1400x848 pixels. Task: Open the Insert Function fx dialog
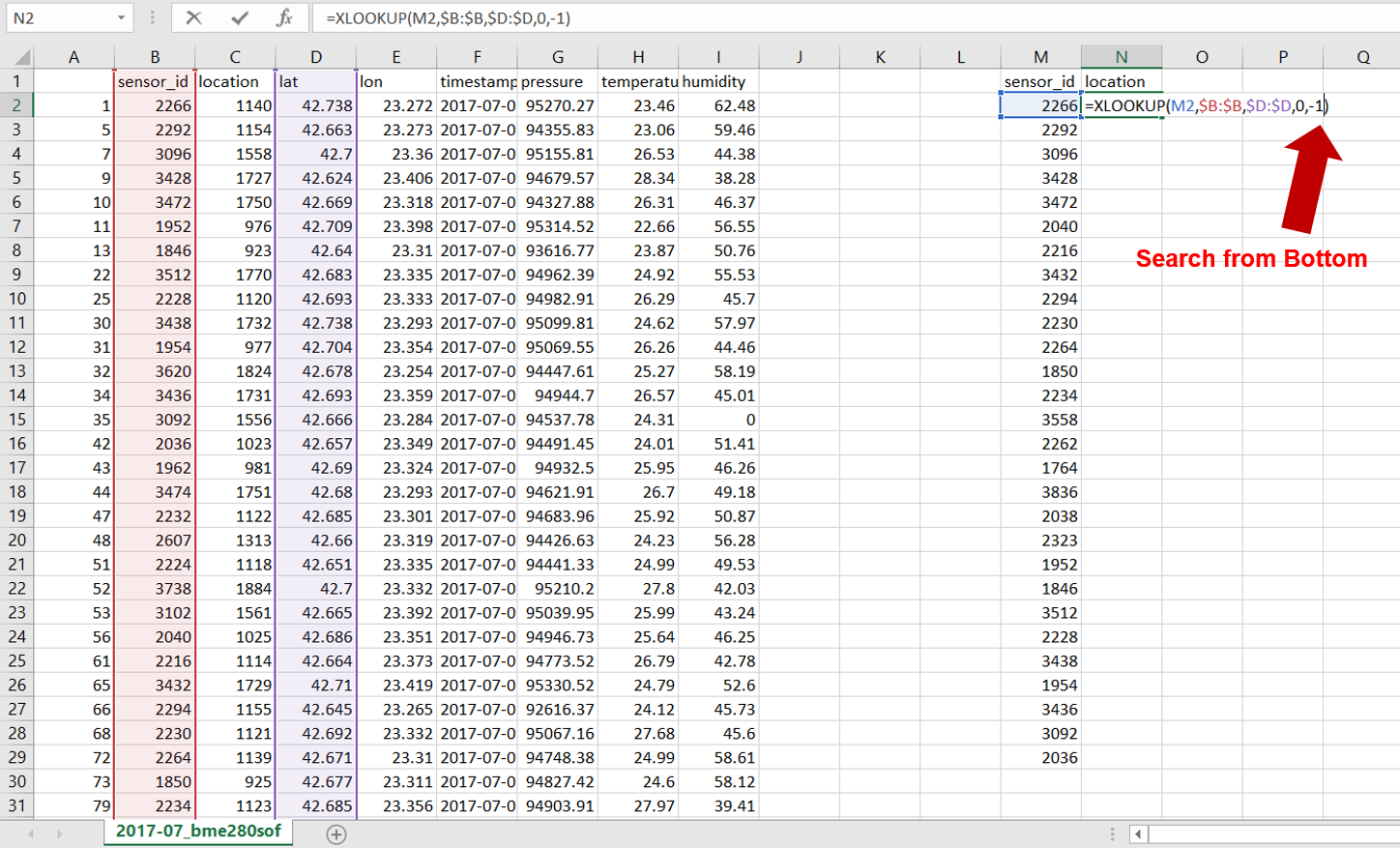click(284, 17)
